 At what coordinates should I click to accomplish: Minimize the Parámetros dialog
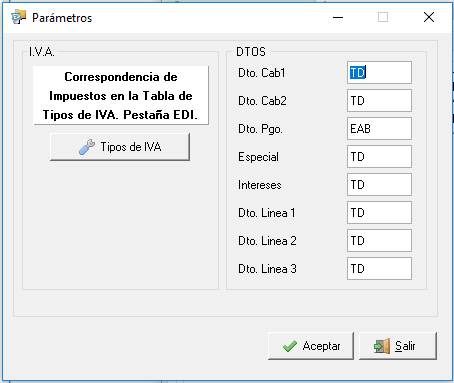click(338, 17)
